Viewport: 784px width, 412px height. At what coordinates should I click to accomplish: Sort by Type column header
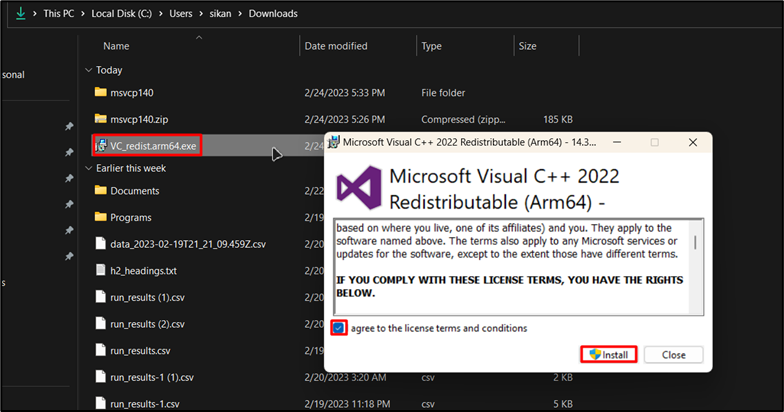coord(431,46)
